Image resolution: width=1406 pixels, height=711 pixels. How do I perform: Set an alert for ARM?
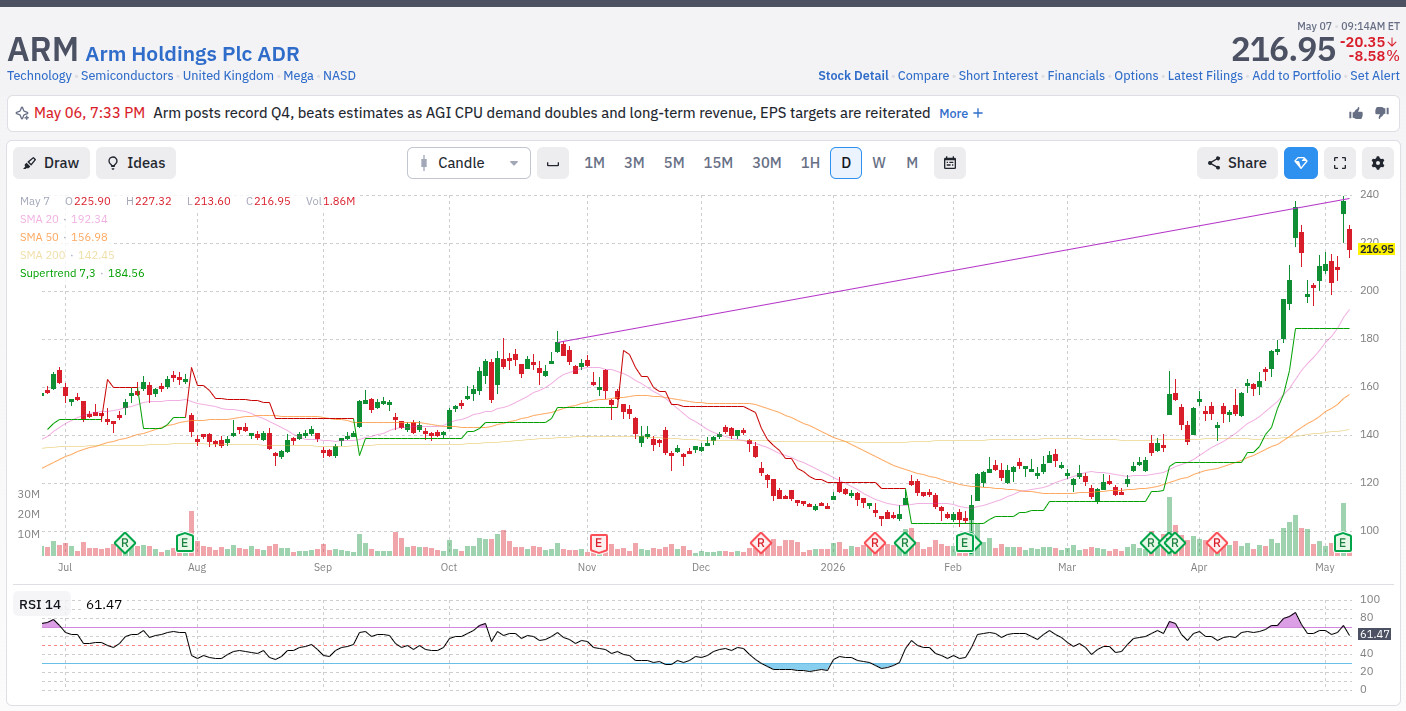pyautogui.click(x=1374, y=76)
